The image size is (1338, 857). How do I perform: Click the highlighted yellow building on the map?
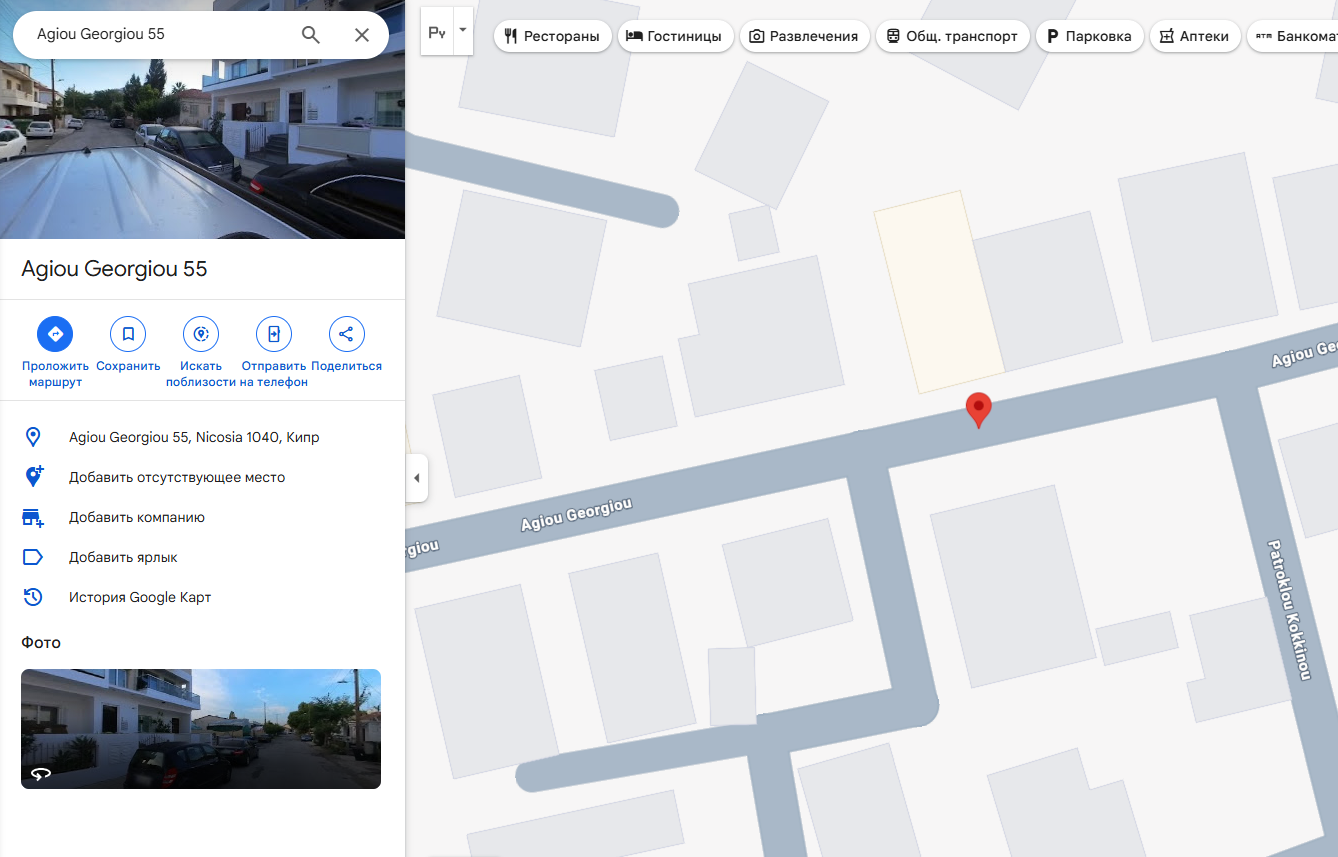pos(939,292)
